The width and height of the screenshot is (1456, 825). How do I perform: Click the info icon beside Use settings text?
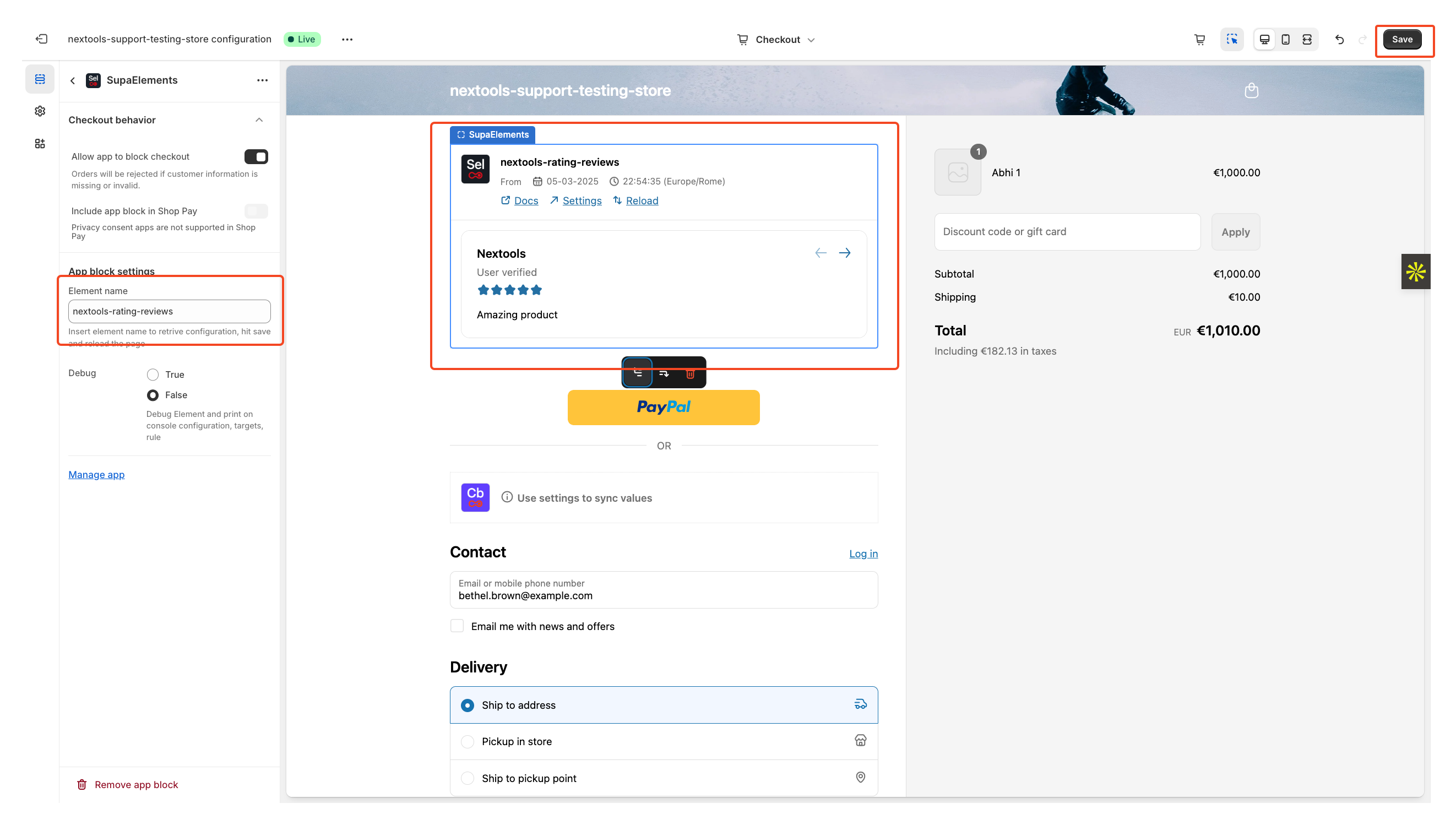(507, 497)
